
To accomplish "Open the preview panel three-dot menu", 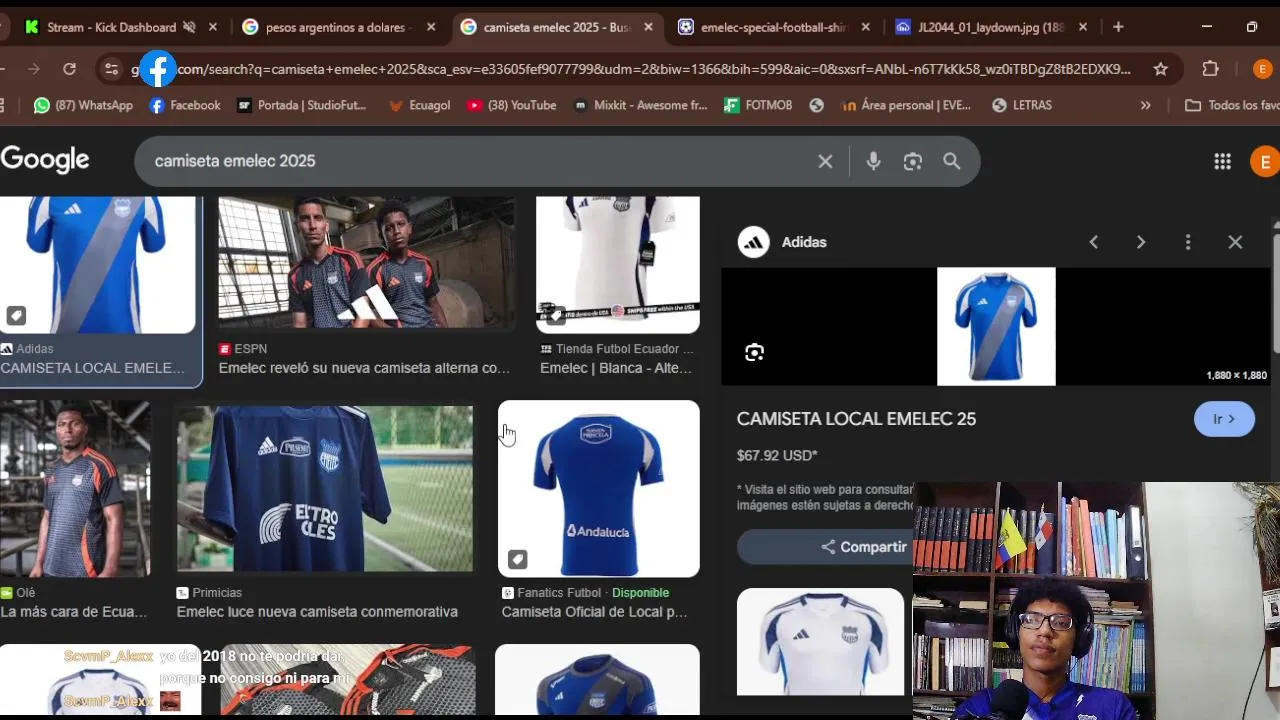I will click(1187, 242).
